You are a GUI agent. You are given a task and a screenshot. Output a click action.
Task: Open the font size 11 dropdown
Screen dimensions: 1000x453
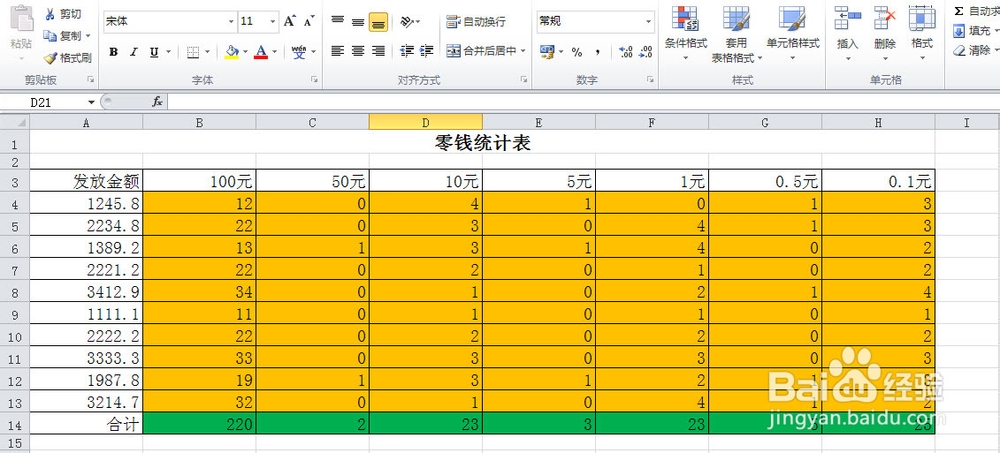(273, 21)
